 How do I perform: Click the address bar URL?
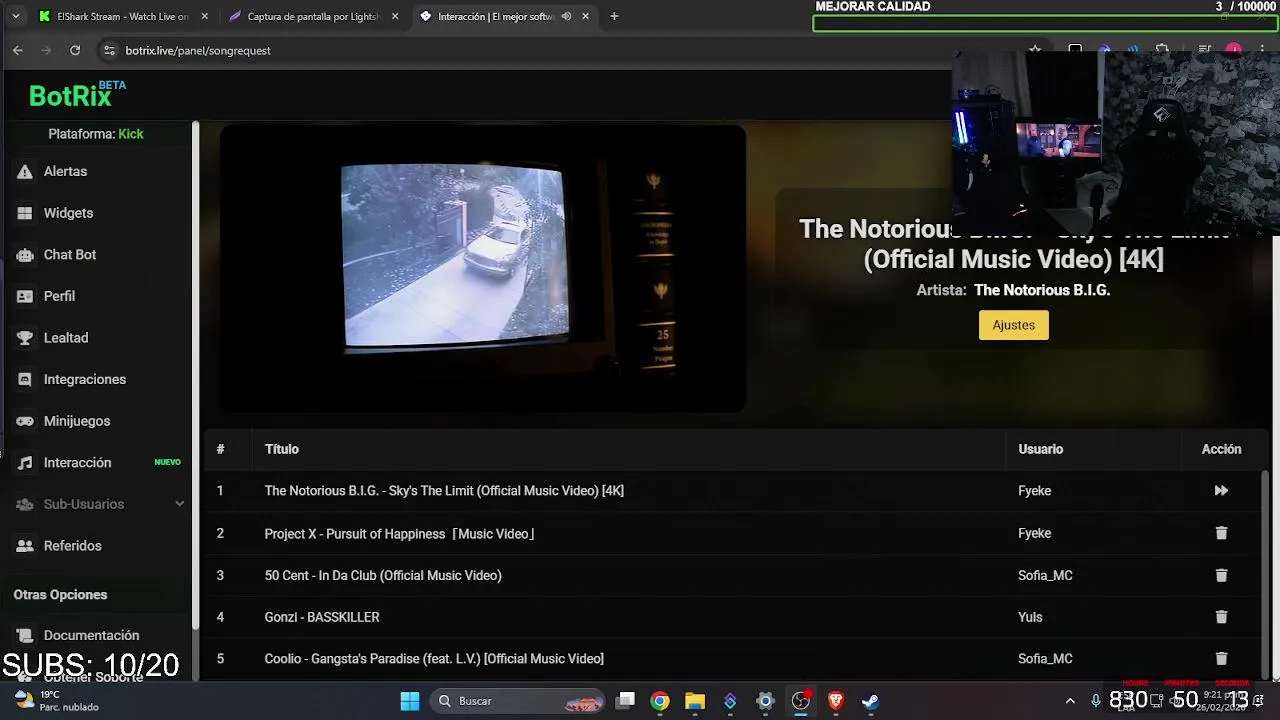198,50
